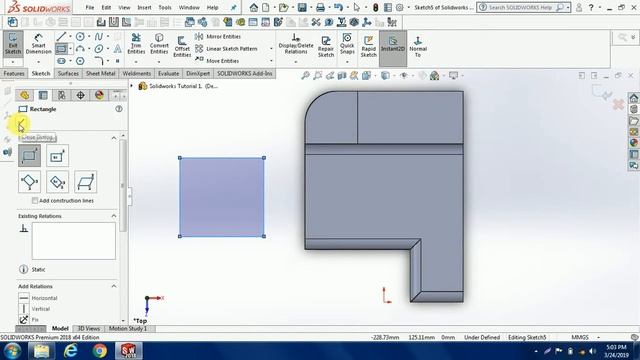Open the Tools menu

165,7
